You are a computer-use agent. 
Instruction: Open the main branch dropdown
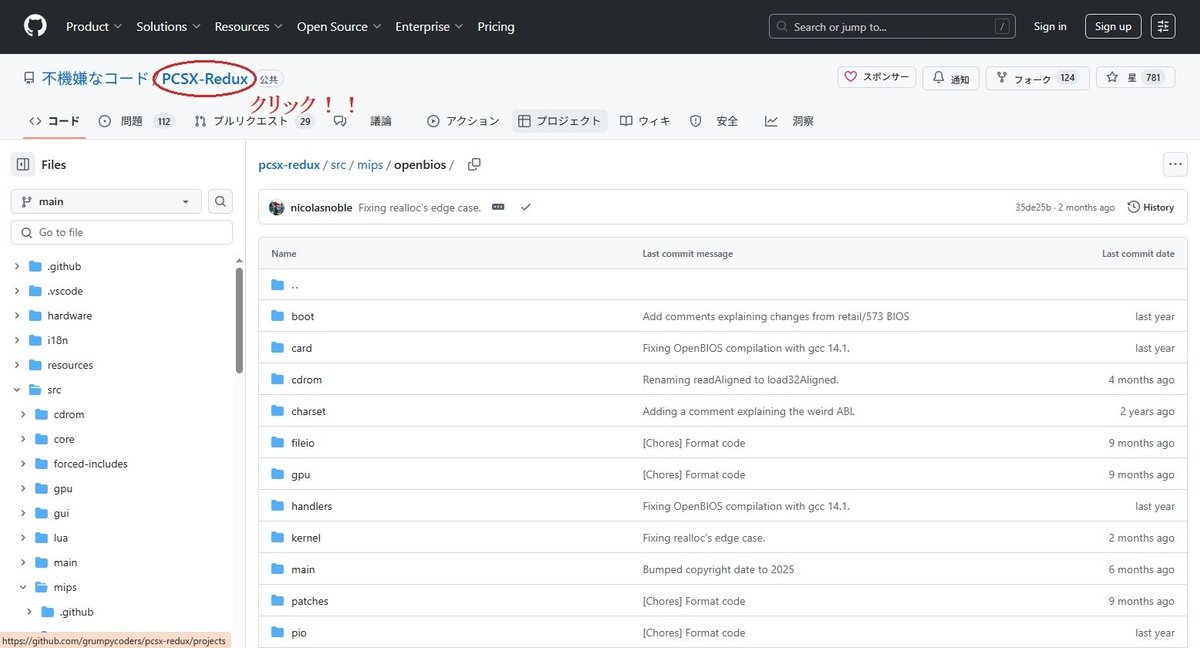(x=105, y=201)
